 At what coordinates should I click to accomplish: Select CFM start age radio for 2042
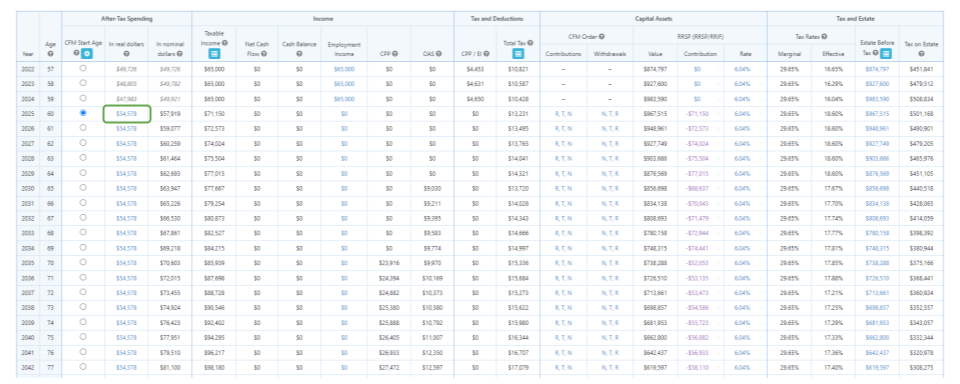(83, 366)
